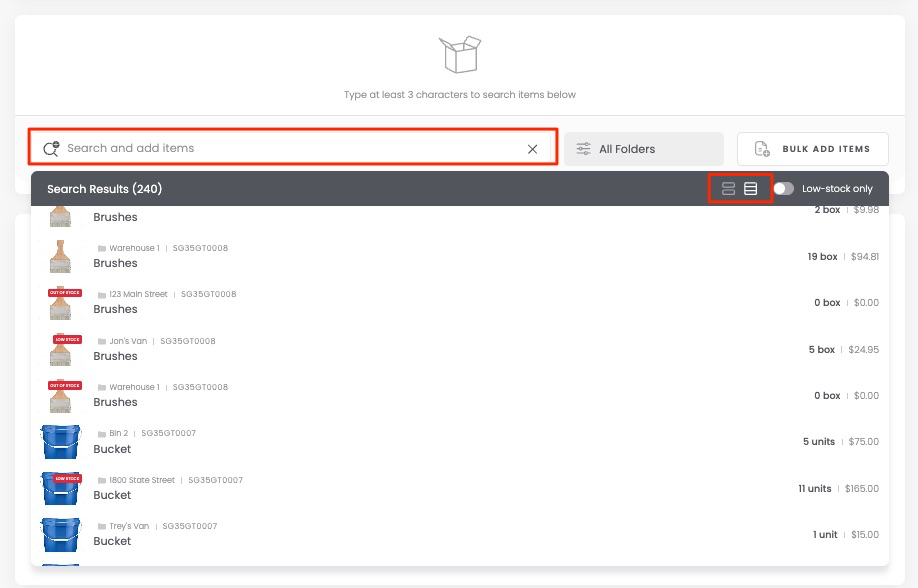This screenshot has height=588, width=918.
Task: Click the folder icon next to Jon's Van
Action: tap(102, 341)
